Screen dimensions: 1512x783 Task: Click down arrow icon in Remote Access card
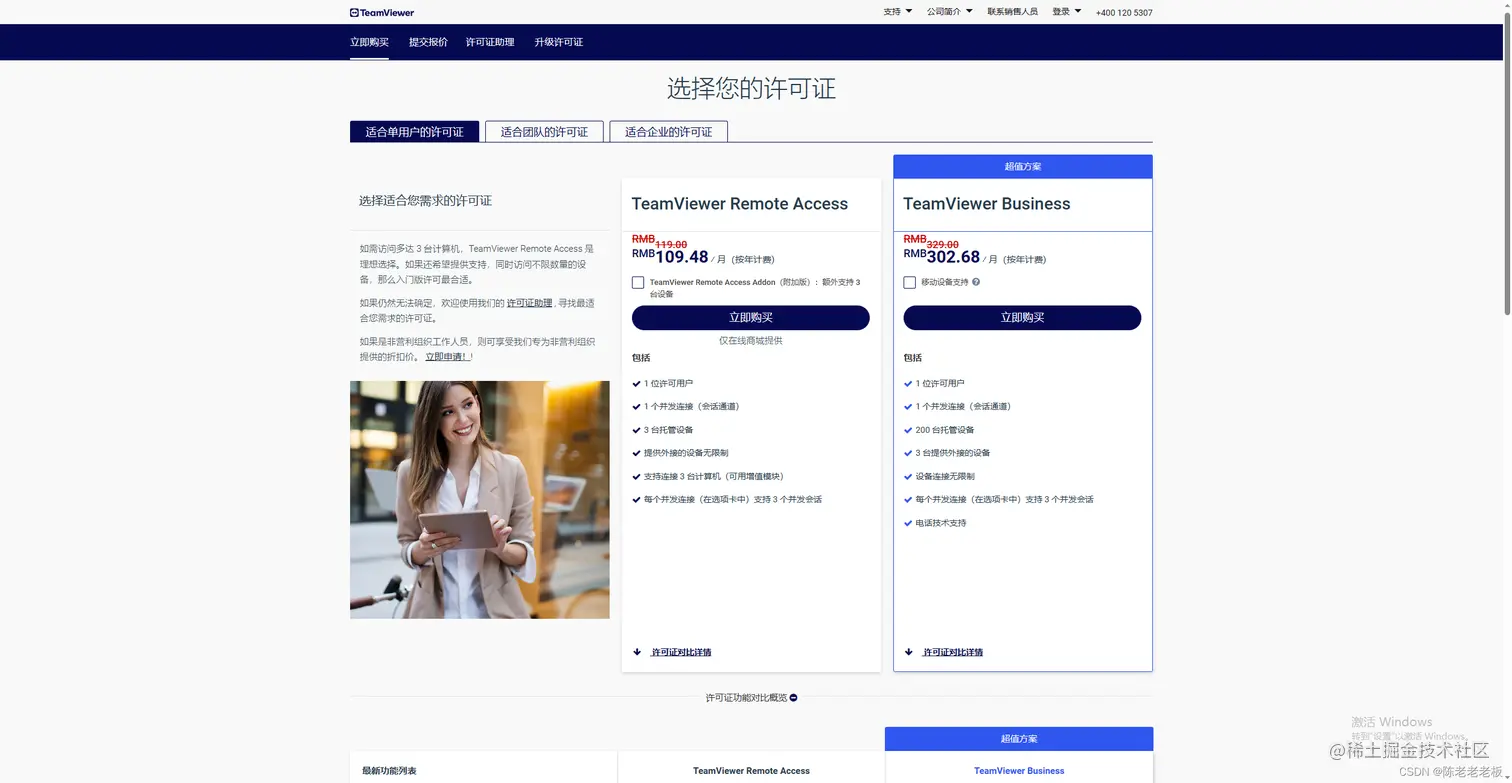(x=637, y=652)
